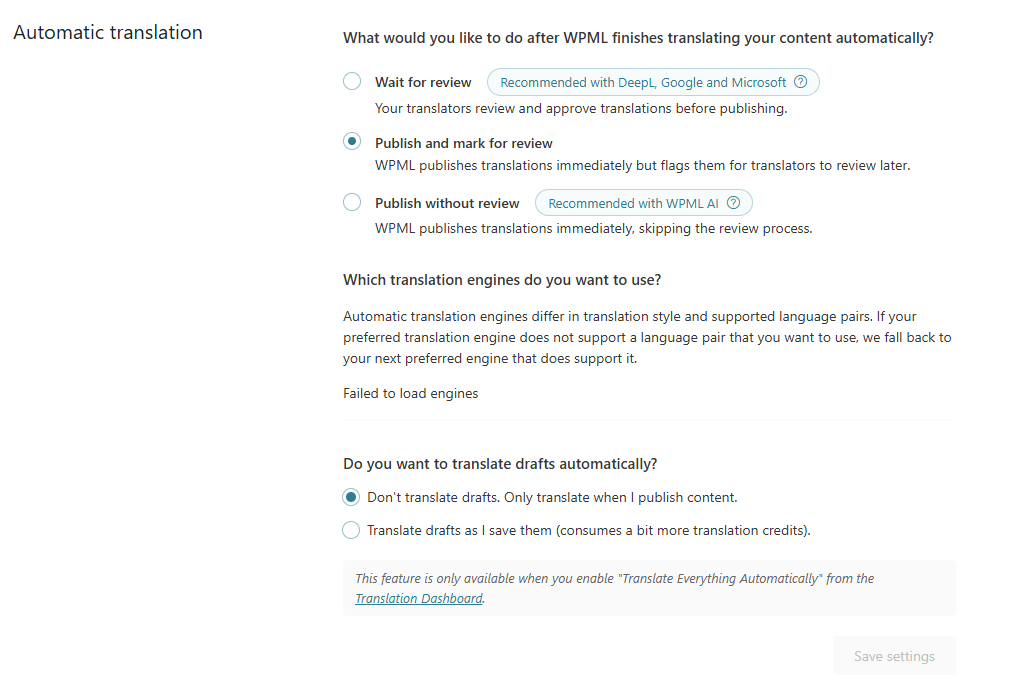Enable Publish without review radio button
The image size is (1032, 694).
point(352,202)
